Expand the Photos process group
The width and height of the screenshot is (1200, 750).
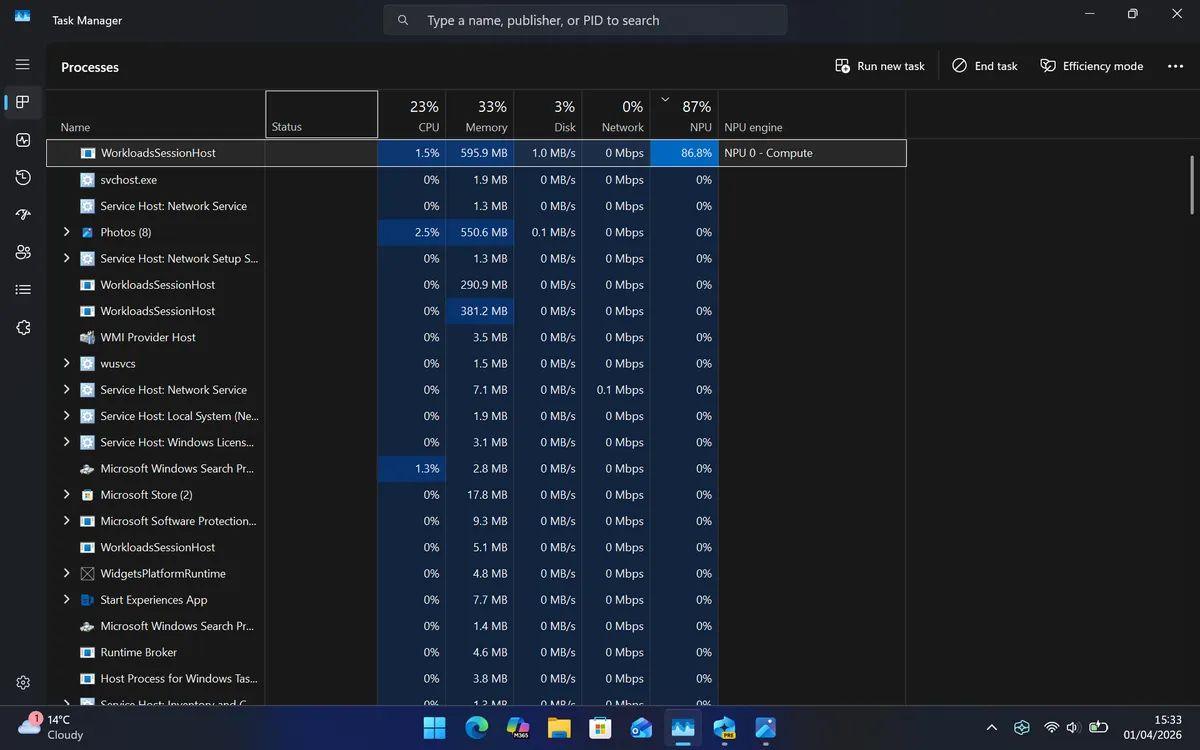coord(66,232)
